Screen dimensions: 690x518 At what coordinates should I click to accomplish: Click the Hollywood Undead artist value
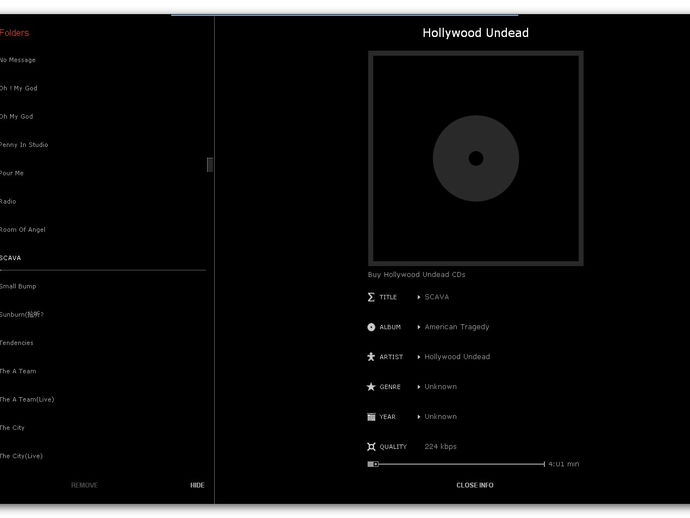tap(457, 356)
